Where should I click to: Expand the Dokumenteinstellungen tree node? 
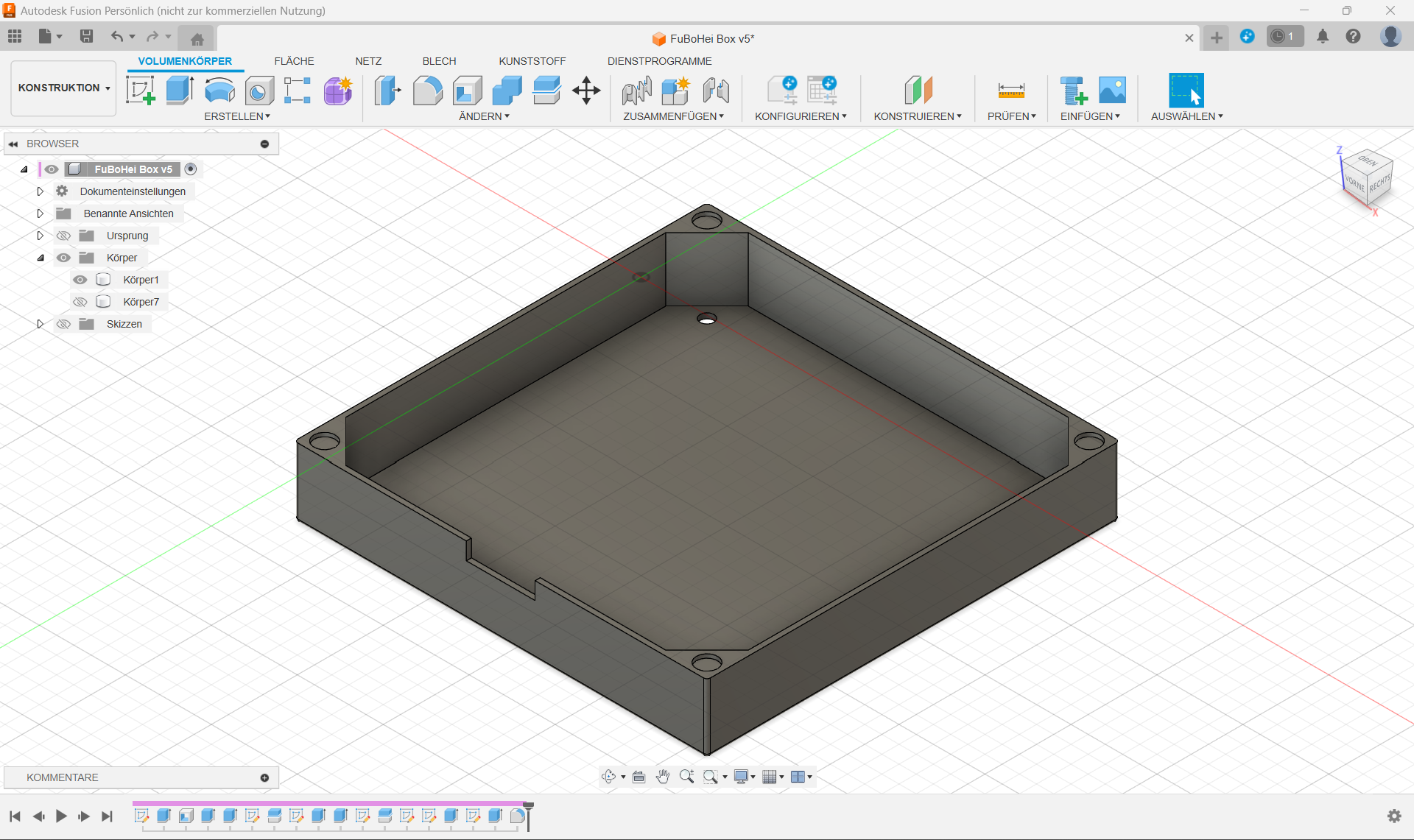click(x=41, y=191)
